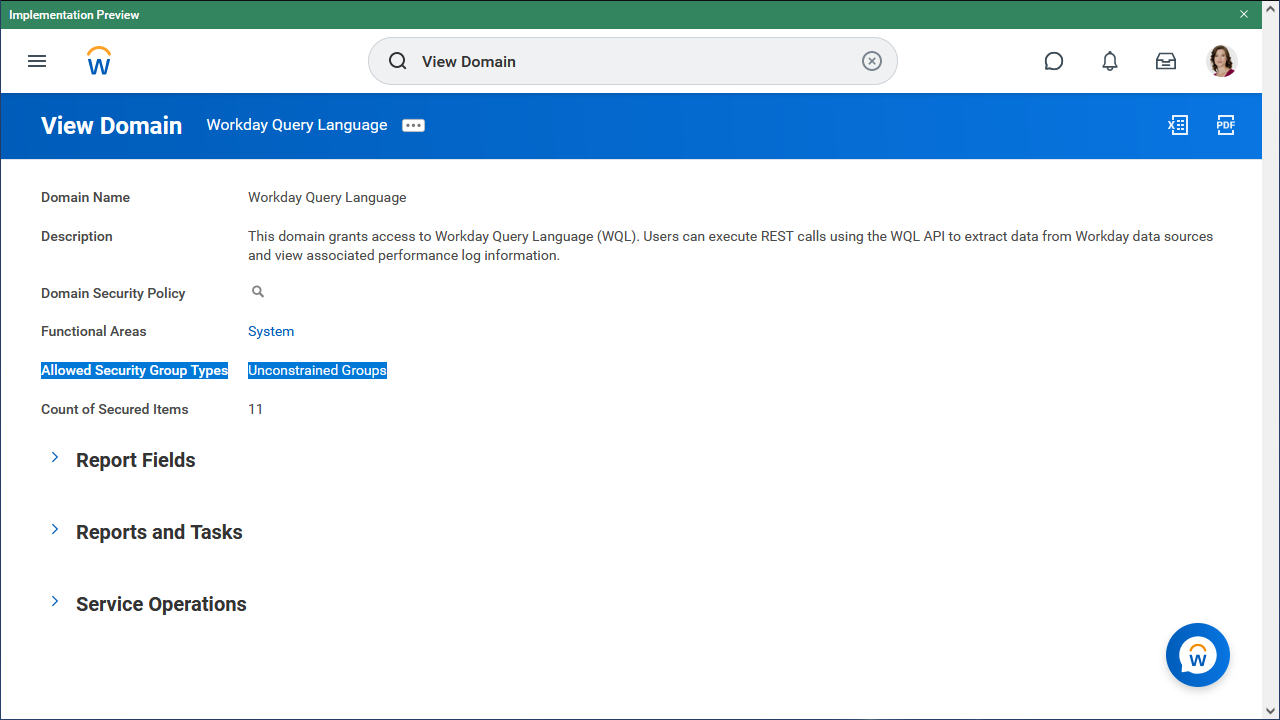Clear the View Domain search text
Viewport: 1280px width, 720px height.
871,61
